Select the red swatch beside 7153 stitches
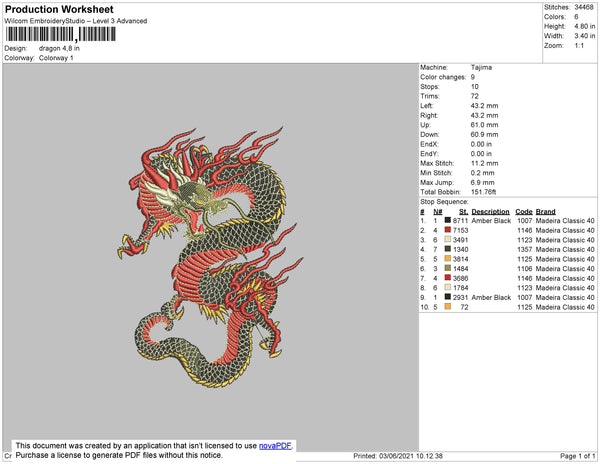 tap(447, 230)
